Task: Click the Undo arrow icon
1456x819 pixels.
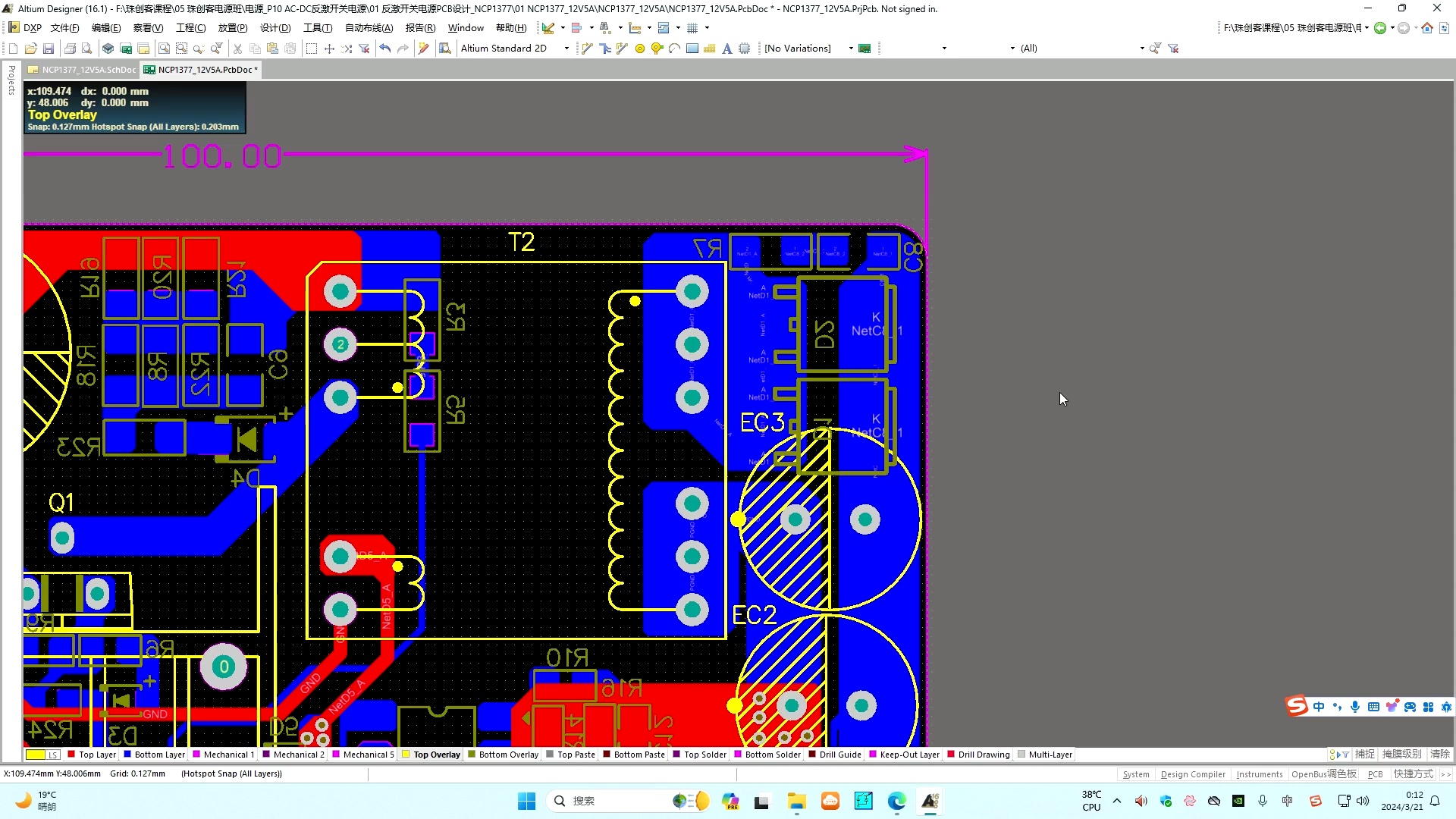Action: pyautogui.click(x=385, y=49)
